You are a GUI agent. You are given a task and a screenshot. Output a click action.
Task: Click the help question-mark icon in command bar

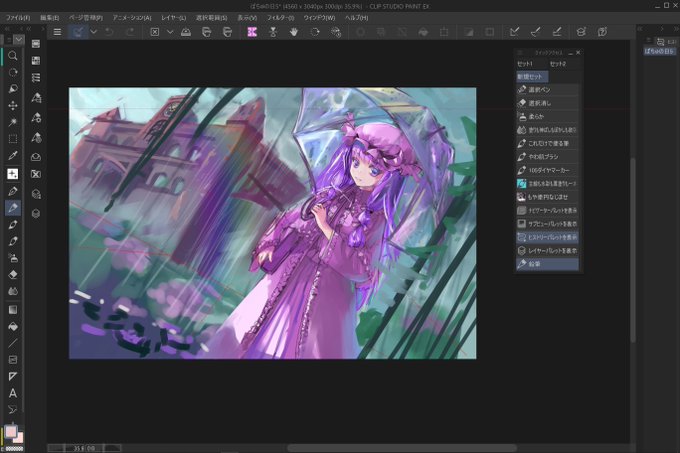602,32
